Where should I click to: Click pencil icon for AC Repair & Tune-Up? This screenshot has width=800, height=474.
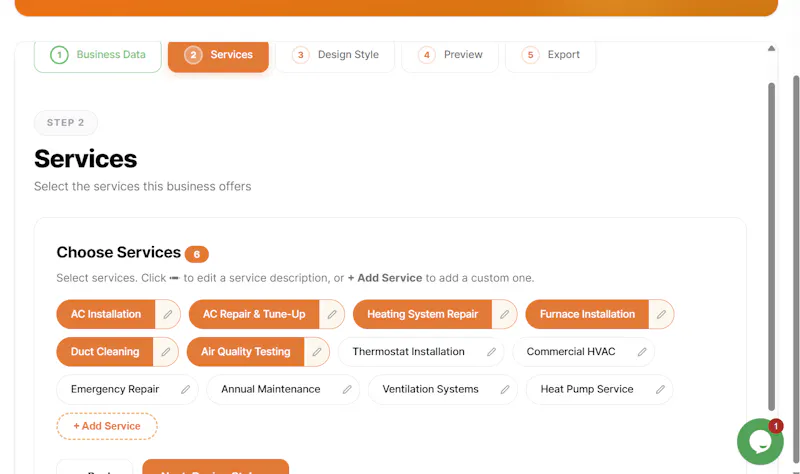[x=332, y=314]
